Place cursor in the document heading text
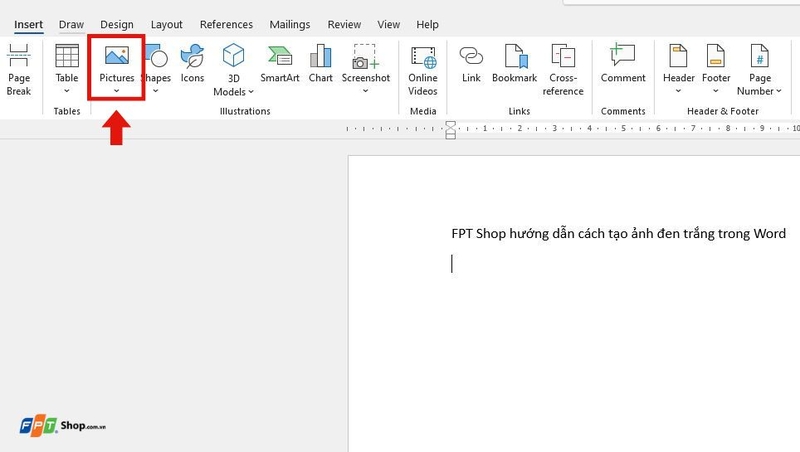Screen dimensions: 800x452 click(x=618, y=234)
